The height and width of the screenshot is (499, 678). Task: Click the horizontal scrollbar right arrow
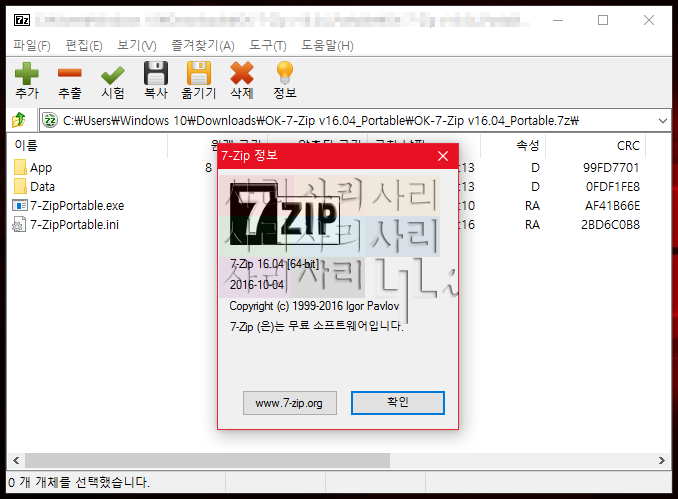[662, 461]
